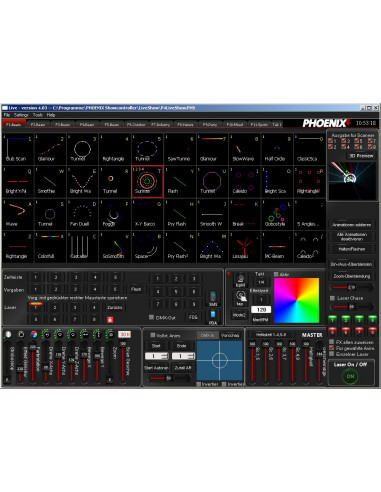The image size is (381, 492).
Task: Click the knob icon above Drehe Z-Achse
Action: [72, 334]
